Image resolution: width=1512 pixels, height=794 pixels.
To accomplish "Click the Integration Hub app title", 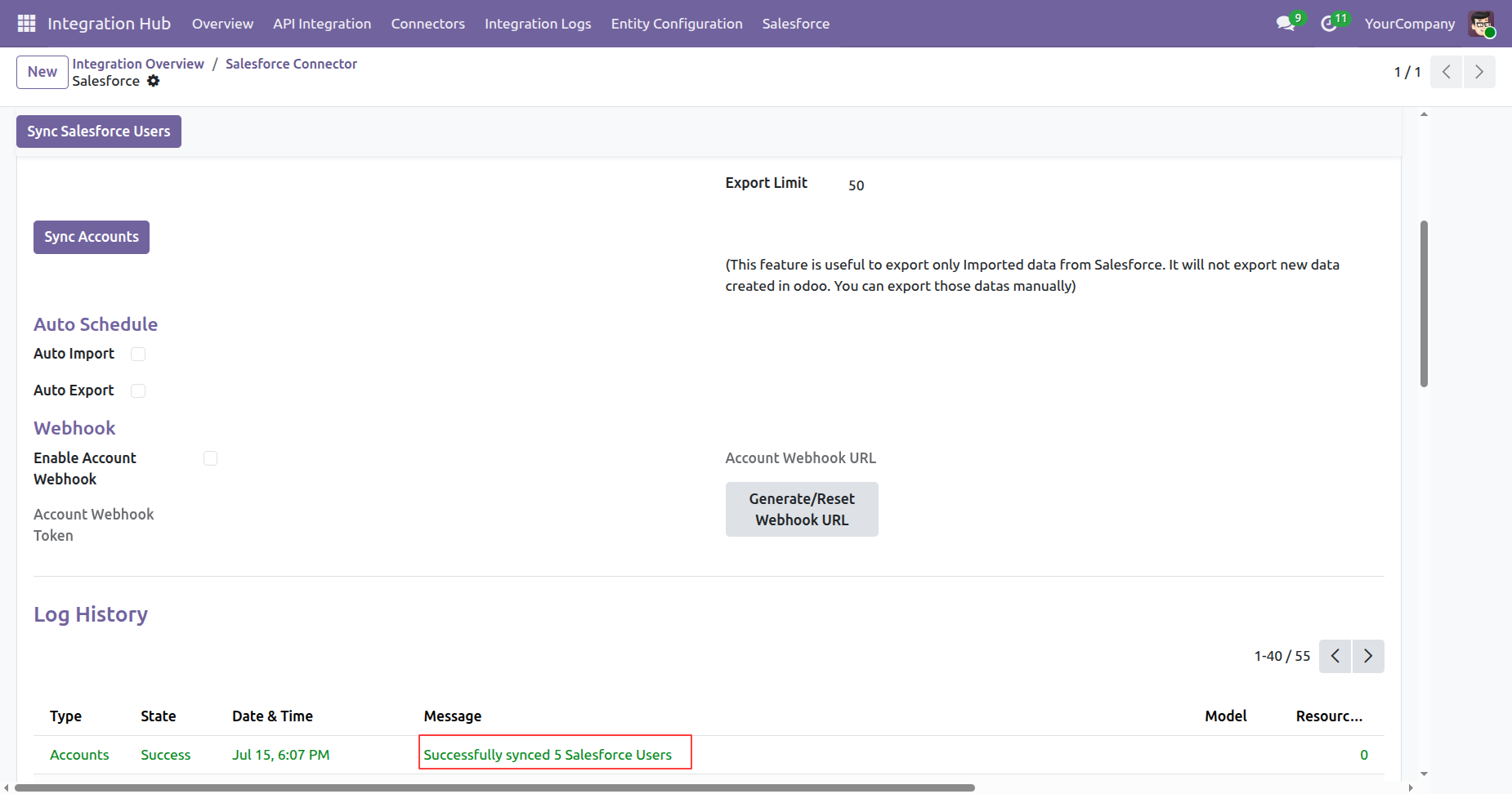I will (x=109, y=24).
